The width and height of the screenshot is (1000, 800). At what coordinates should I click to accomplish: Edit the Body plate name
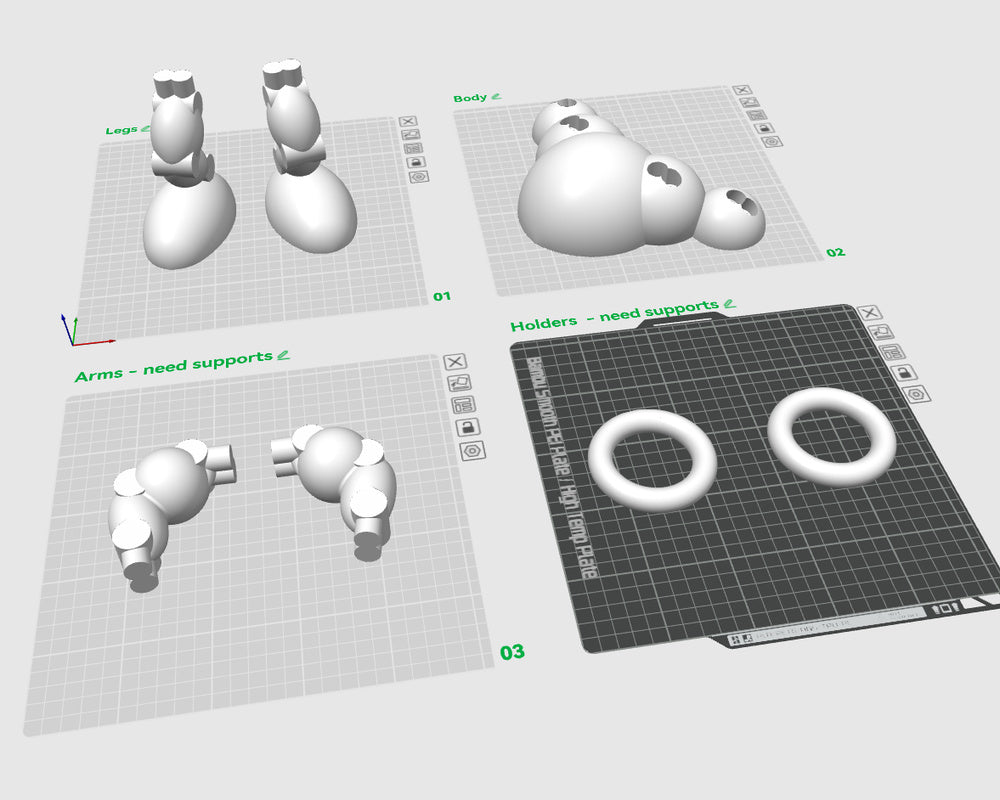[x=496, y=96]
